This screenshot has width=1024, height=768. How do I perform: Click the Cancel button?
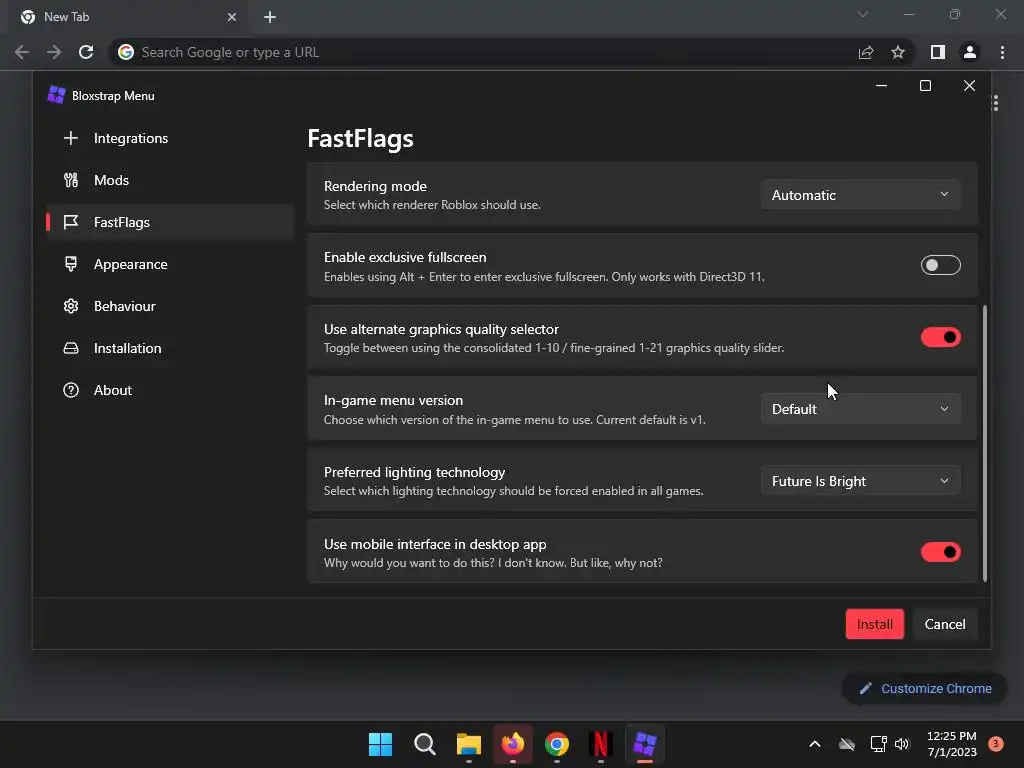tap(945, 624)
